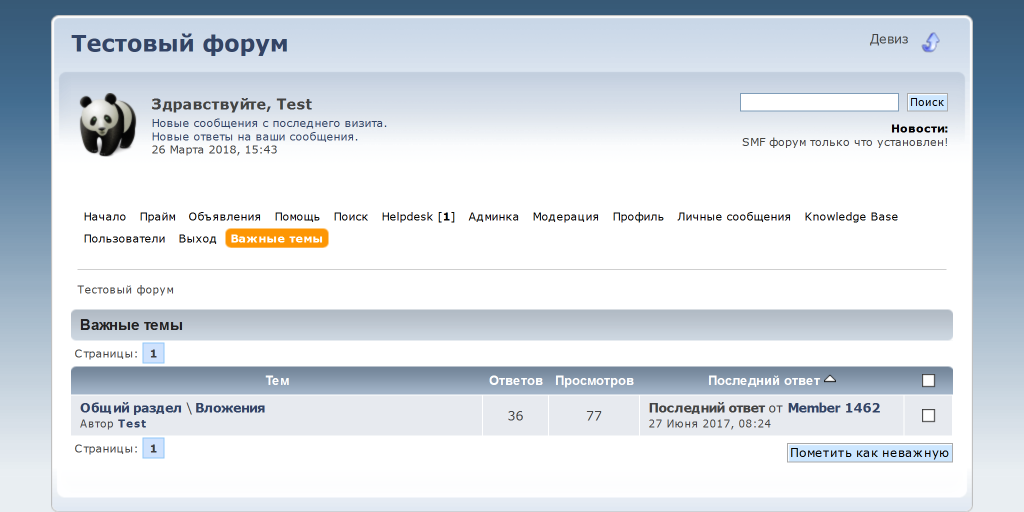Open the Knowledge Base menu item
The height and width of the screenshot is (512, 1024).
pos(851,217)
